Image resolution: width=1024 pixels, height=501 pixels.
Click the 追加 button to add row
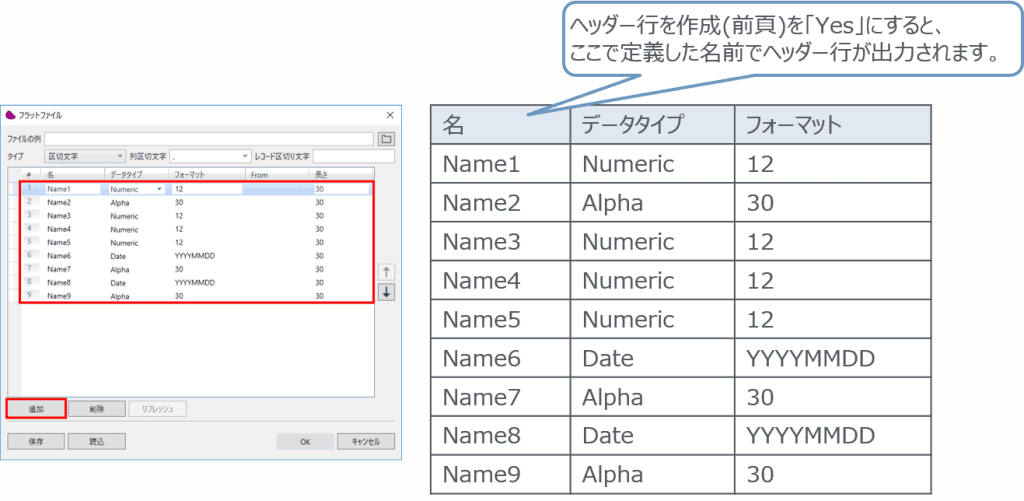click(36, 408)
